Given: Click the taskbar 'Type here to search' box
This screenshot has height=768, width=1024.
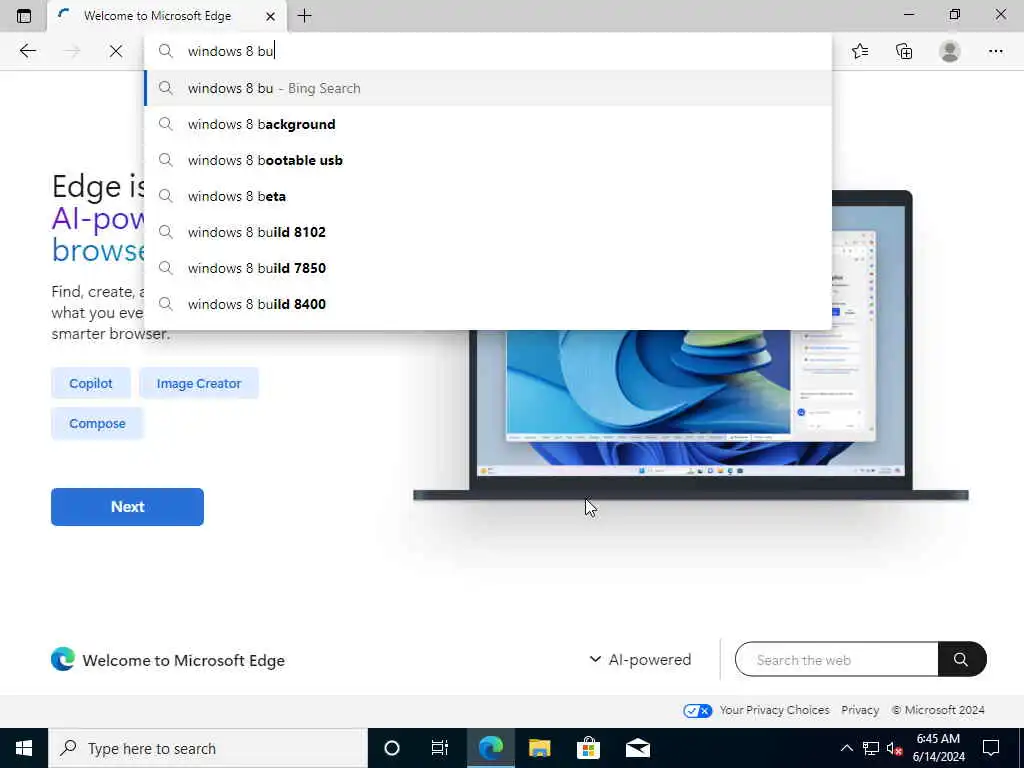Looking at the screenshot, I should (x=208, y=748).
